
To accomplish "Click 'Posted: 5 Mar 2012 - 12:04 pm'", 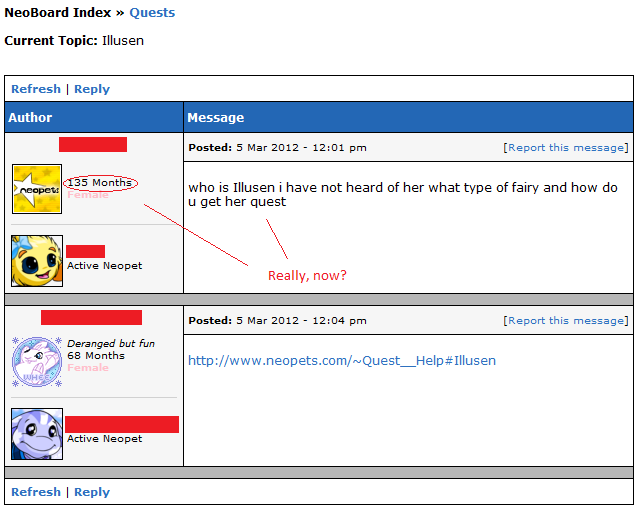I will [277, 320].
